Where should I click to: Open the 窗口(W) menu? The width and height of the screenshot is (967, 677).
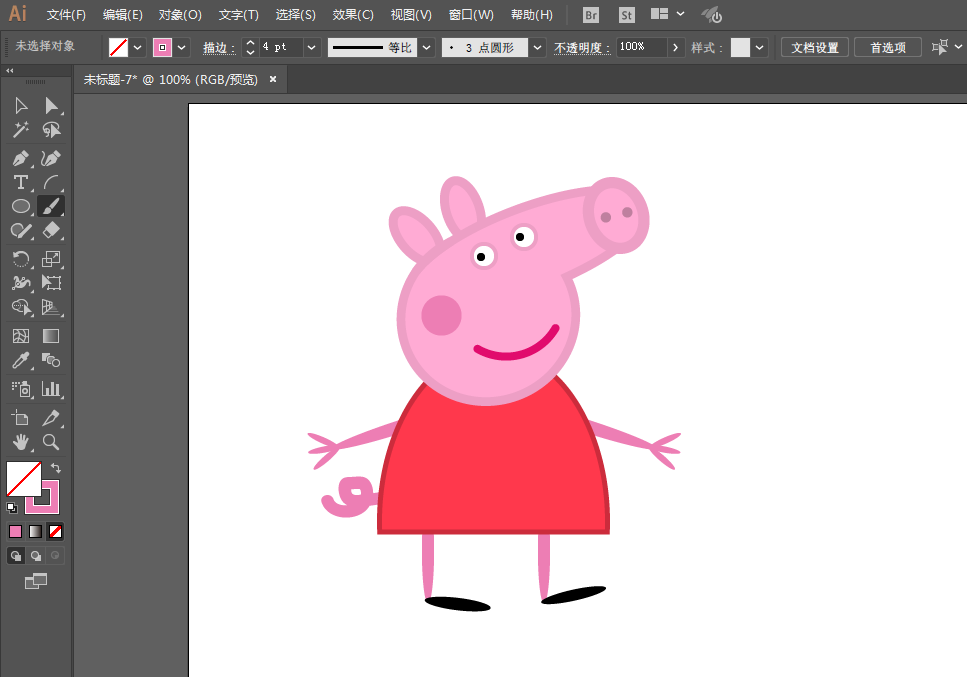[x=471, y=15]
